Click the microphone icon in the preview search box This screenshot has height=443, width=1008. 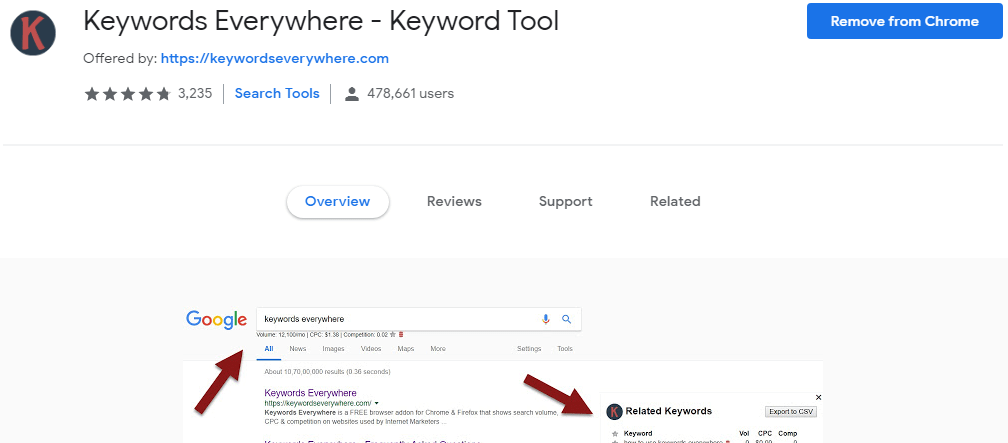click(x=546, y=319)
